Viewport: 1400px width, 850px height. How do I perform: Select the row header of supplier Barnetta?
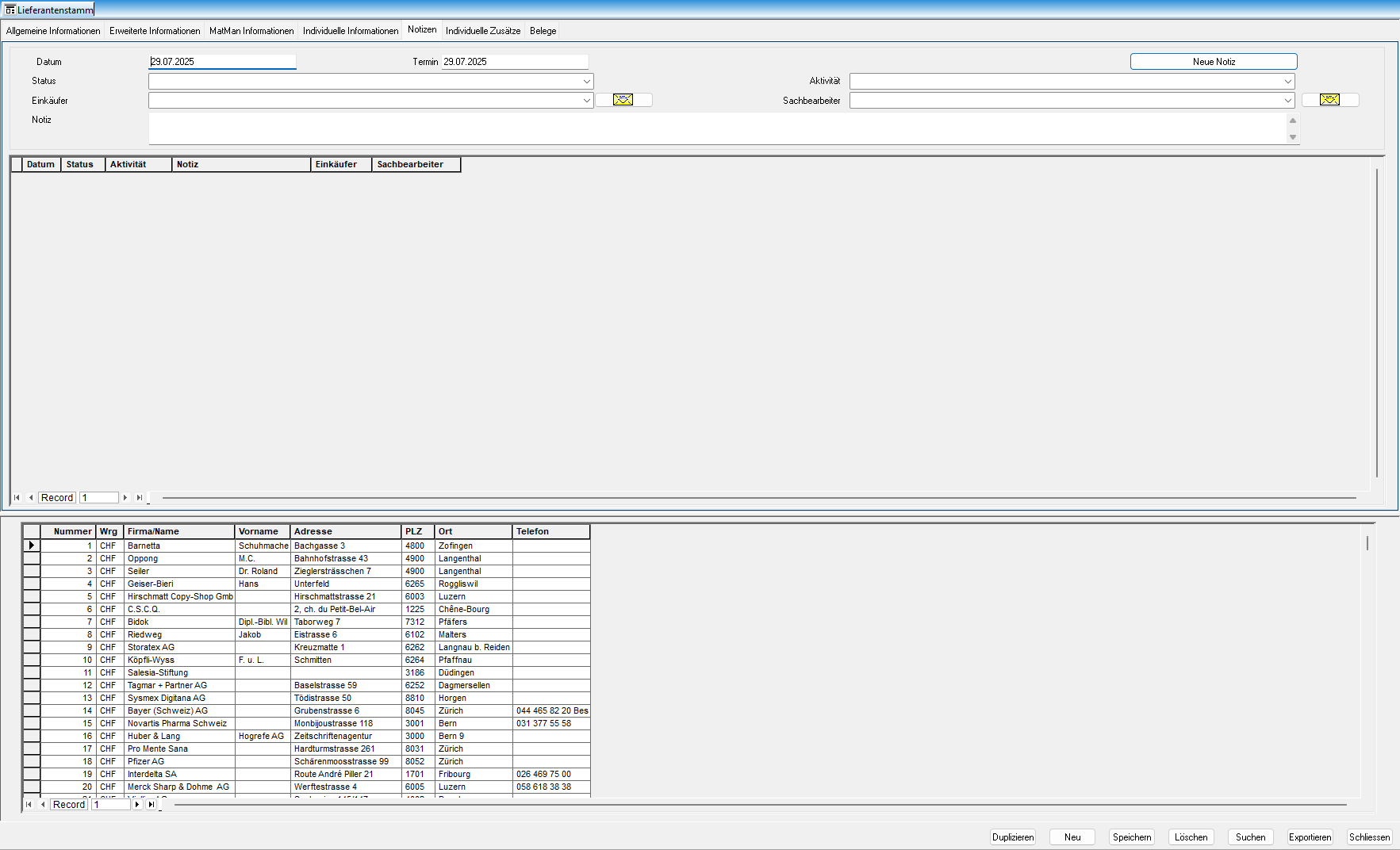tap(31, 546)
